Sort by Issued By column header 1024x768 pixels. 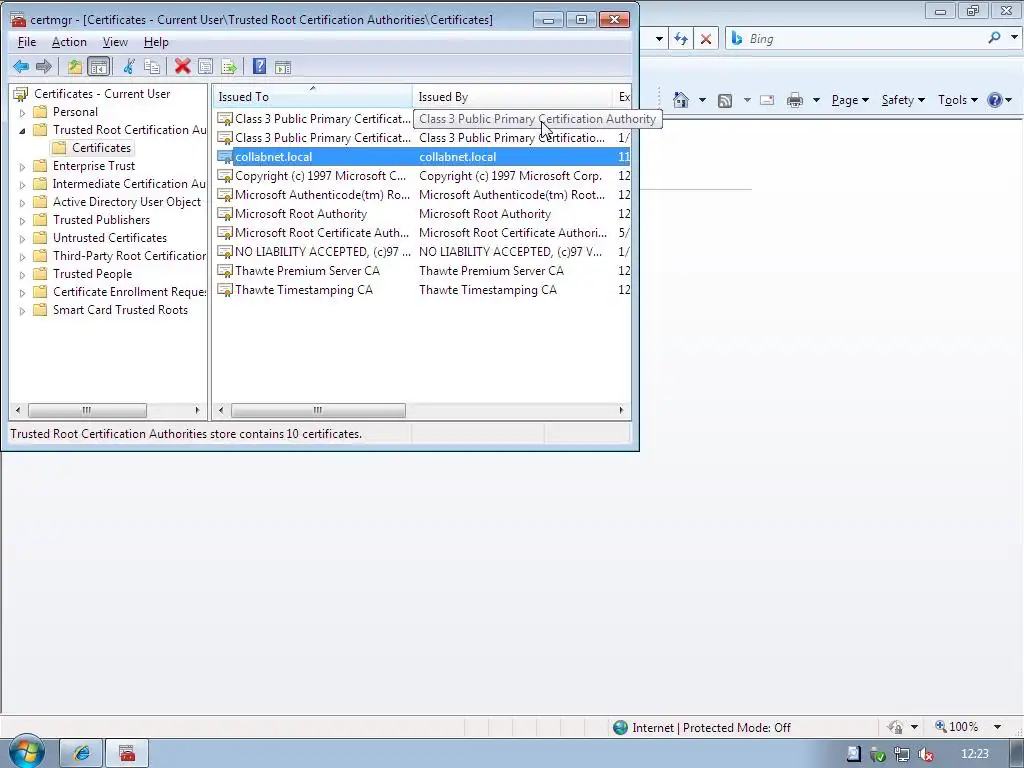point(512,97)
